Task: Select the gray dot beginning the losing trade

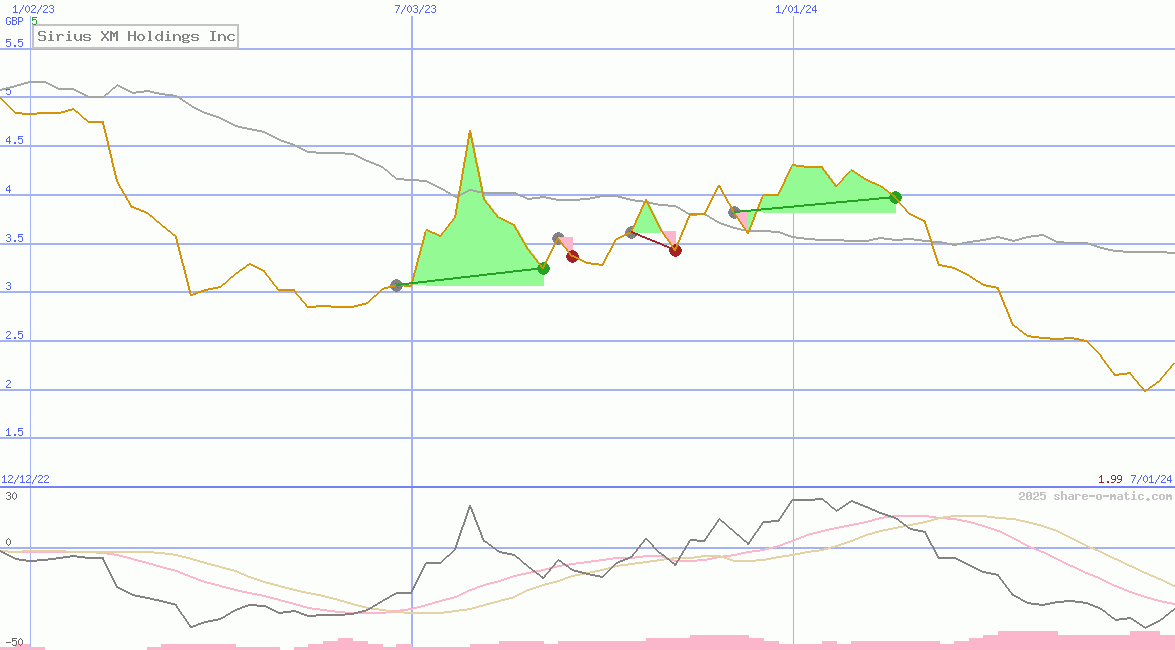Action: click(x=630, y=232)
